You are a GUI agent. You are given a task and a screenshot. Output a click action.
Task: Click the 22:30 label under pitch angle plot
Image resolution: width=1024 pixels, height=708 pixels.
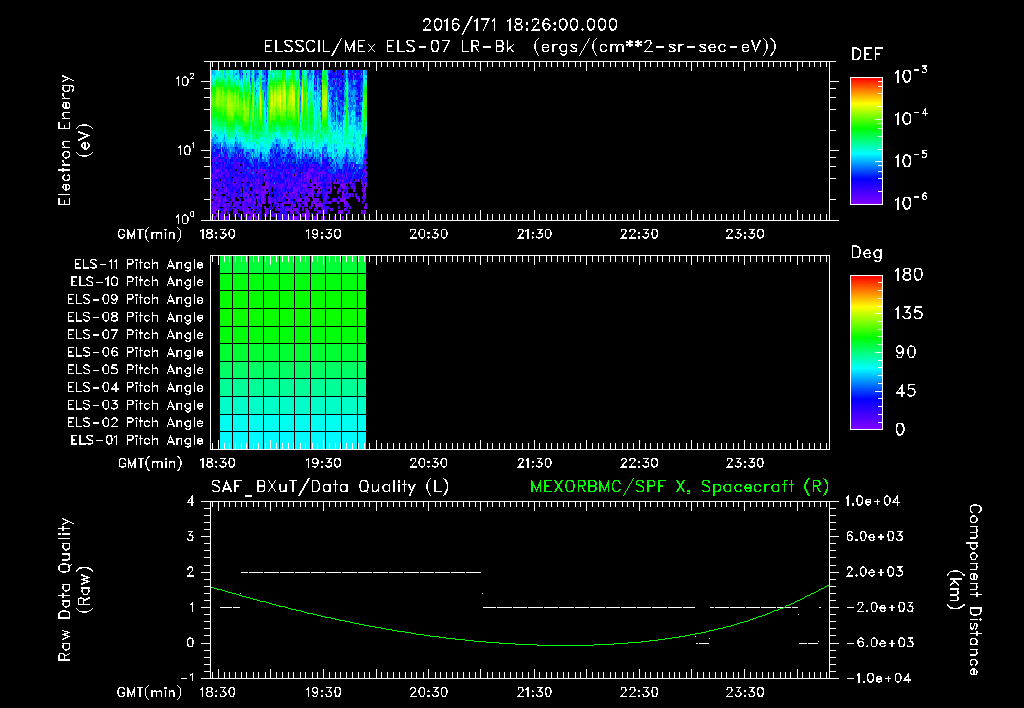[639, 464]
